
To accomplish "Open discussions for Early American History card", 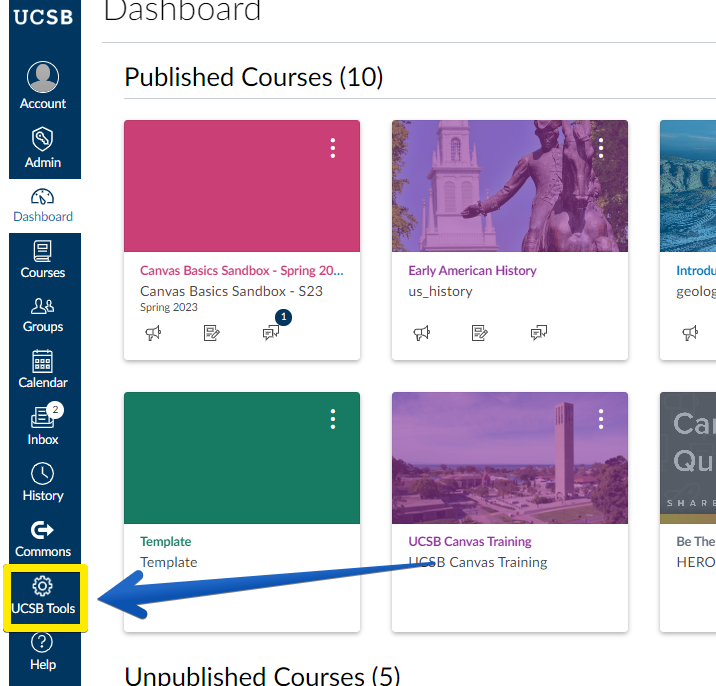I will (539, 333).
